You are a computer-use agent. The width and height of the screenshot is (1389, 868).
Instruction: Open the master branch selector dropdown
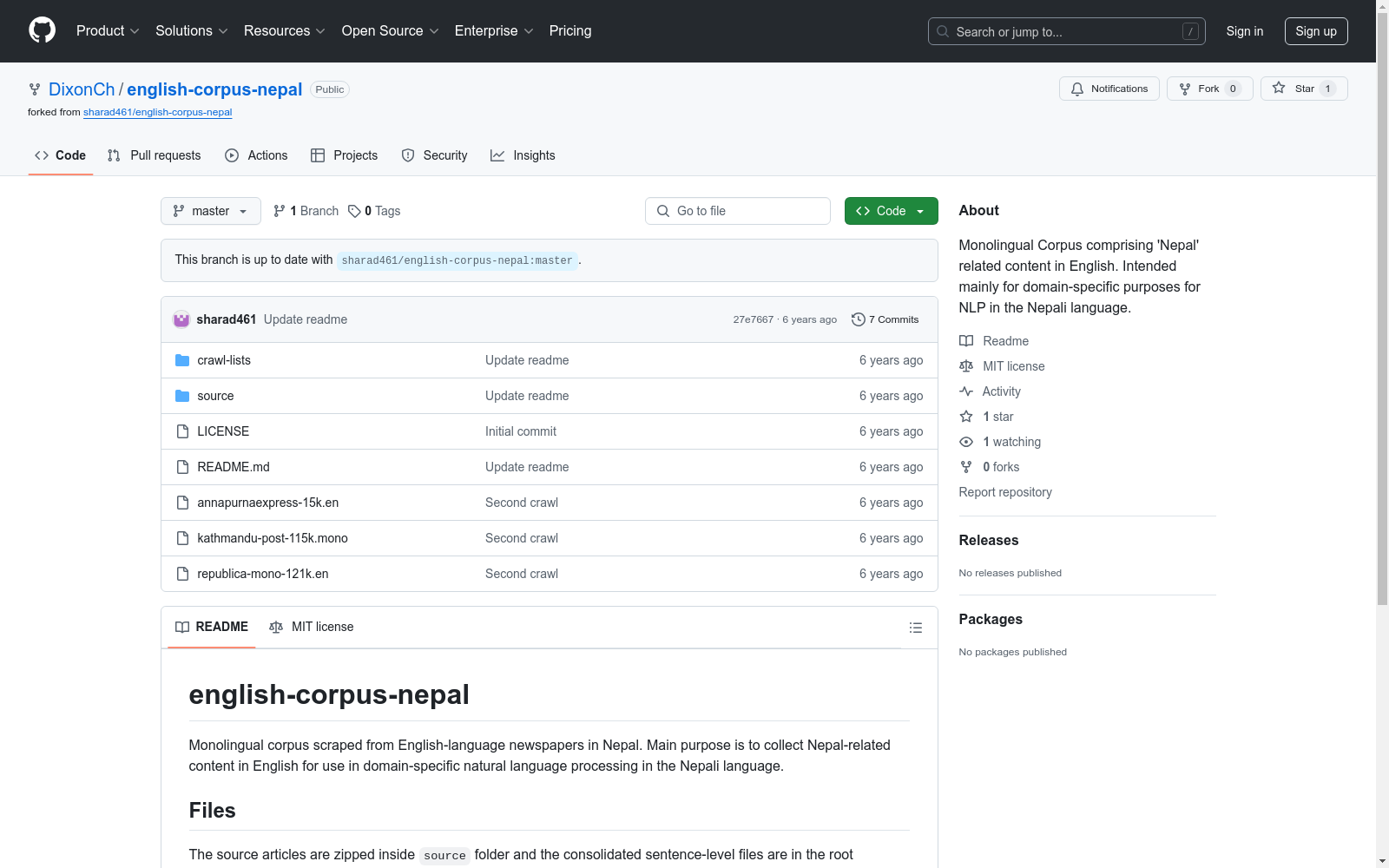pos(211,211)
